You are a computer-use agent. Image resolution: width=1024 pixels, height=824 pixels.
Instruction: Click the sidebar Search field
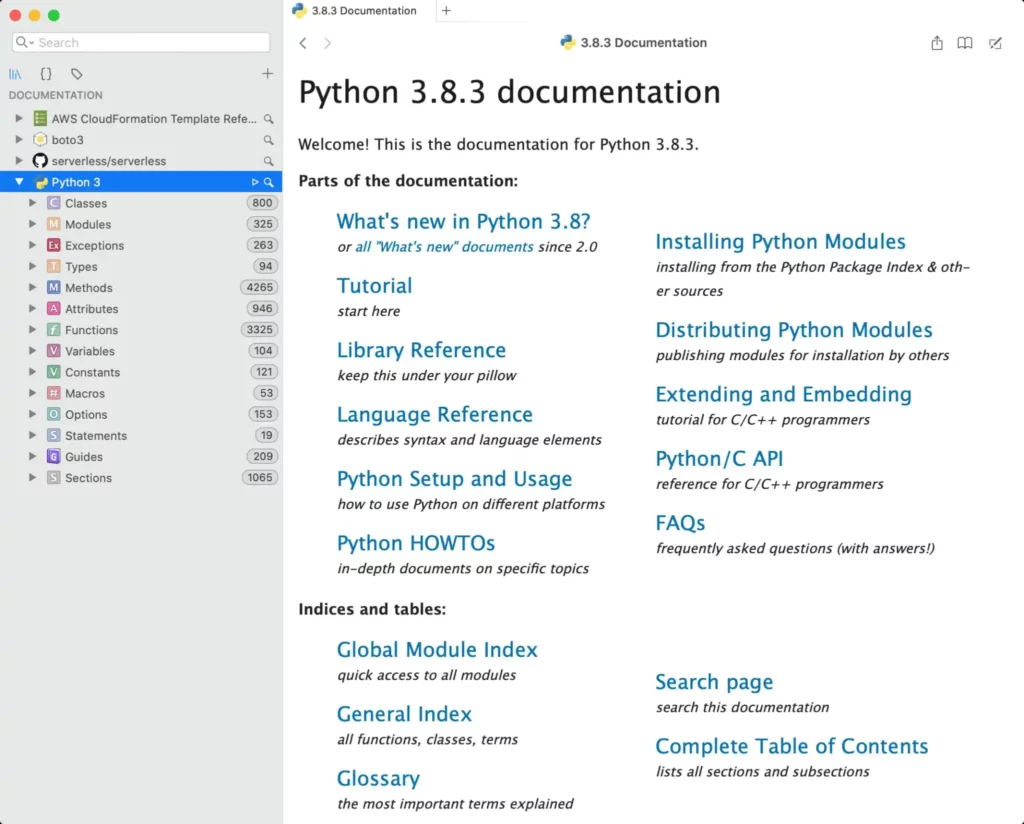150,42
